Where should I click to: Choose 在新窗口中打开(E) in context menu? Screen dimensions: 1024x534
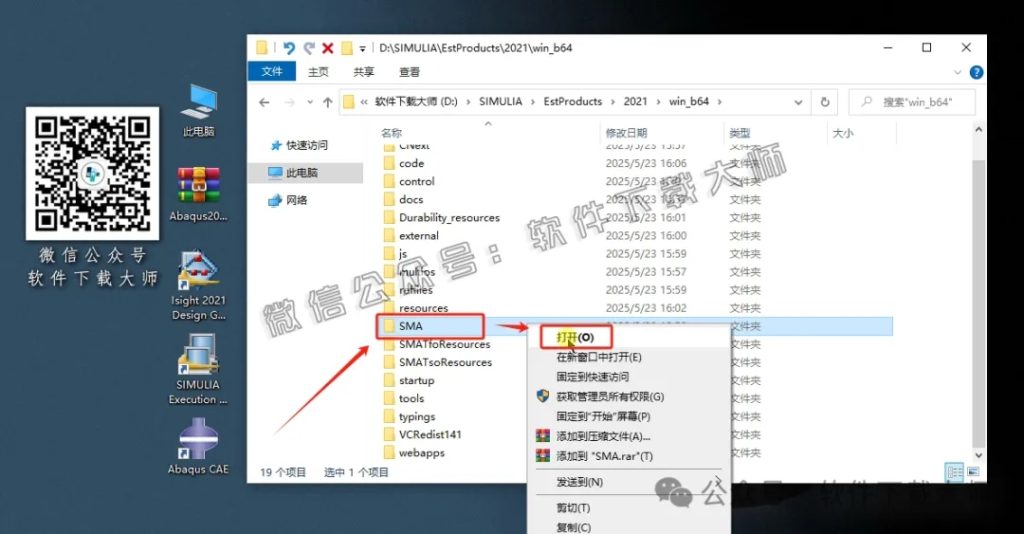coord(599,357)
